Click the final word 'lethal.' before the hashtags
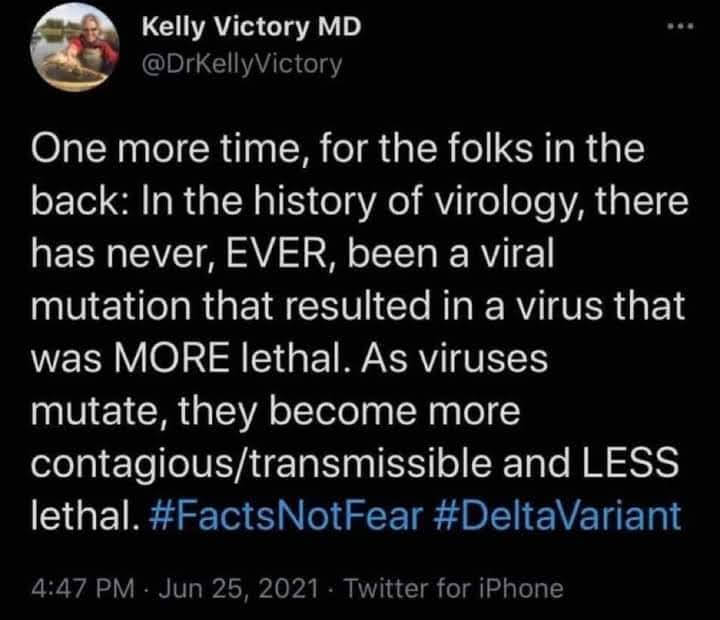The height and width of the screenshot is (620, 720). (85, 515)
